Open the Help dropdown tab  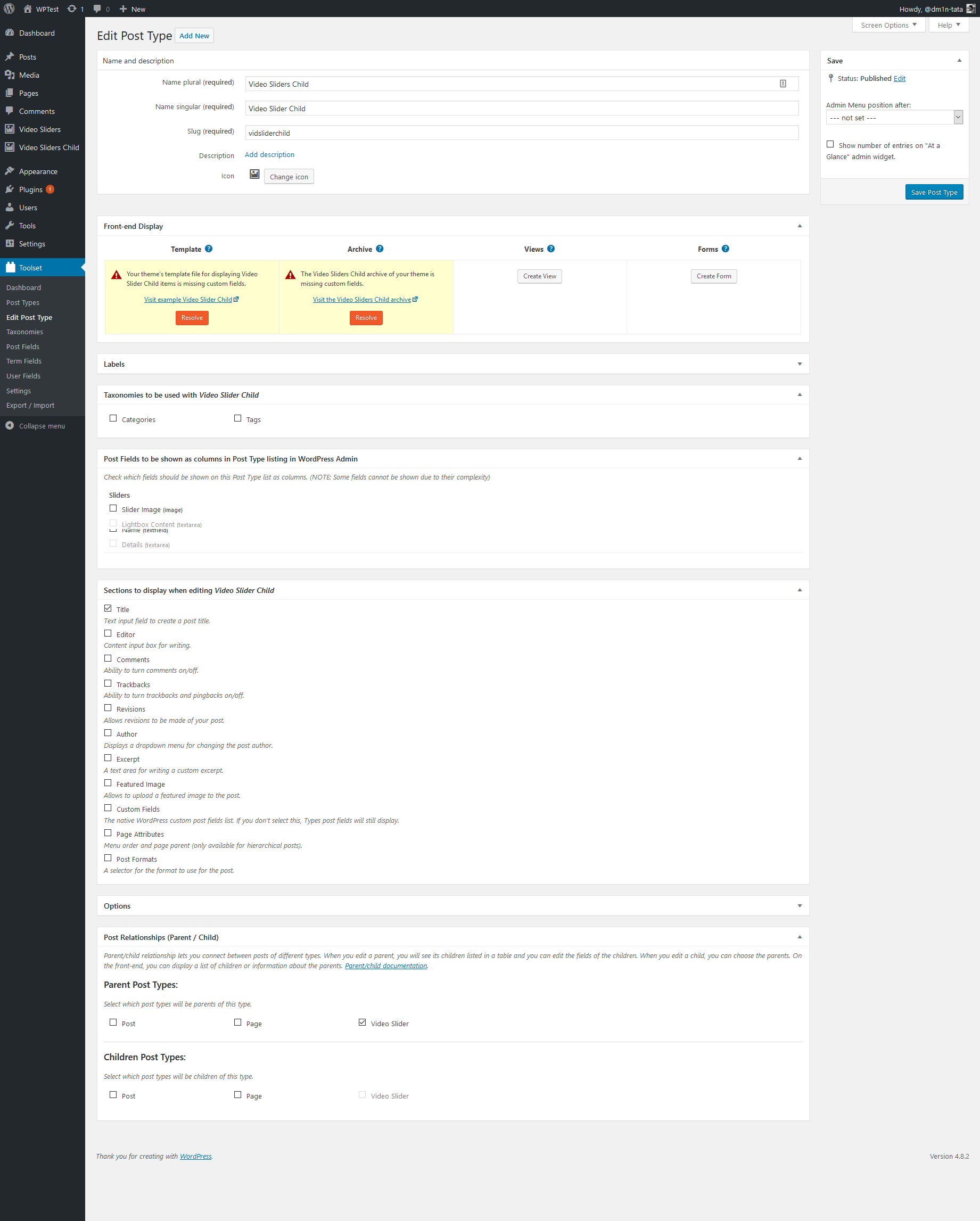tap(949, 25)
